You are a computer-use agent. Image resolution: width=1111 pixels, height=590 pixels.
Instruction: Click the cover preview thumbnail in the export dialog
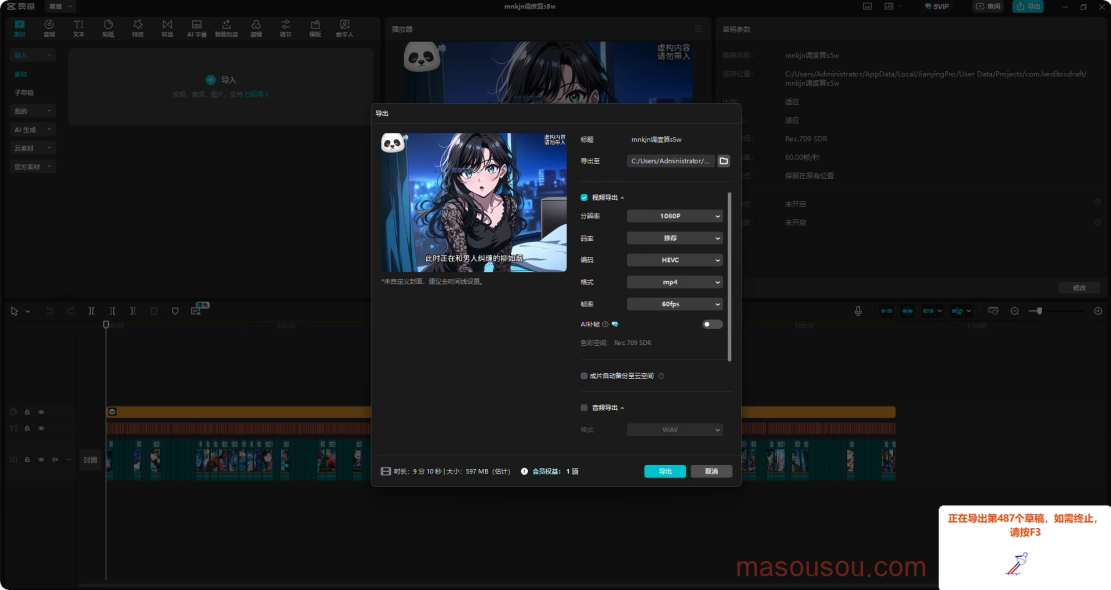(x=473, y=203)
